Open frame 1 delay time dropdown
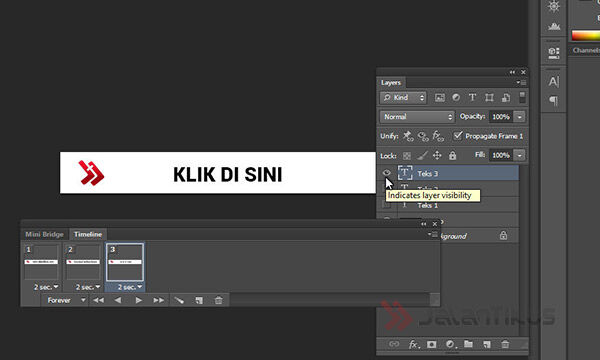Viewport: 600px width, 360px height. click(x=46, y=287)
